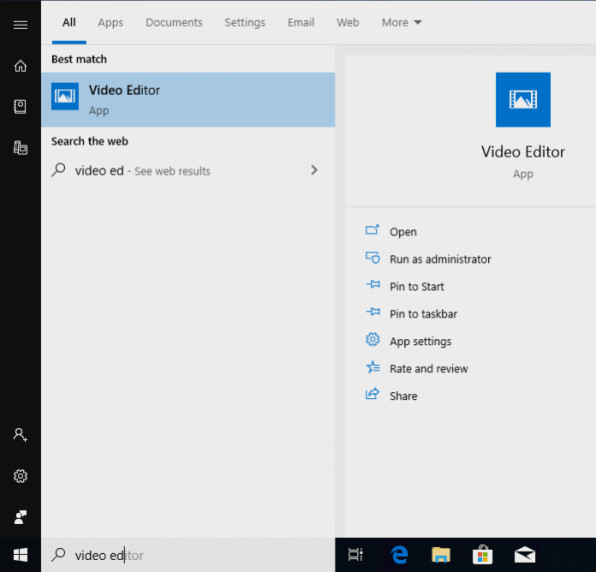
Task: Select Pin to taskbar text
Action: coord(423,314)
